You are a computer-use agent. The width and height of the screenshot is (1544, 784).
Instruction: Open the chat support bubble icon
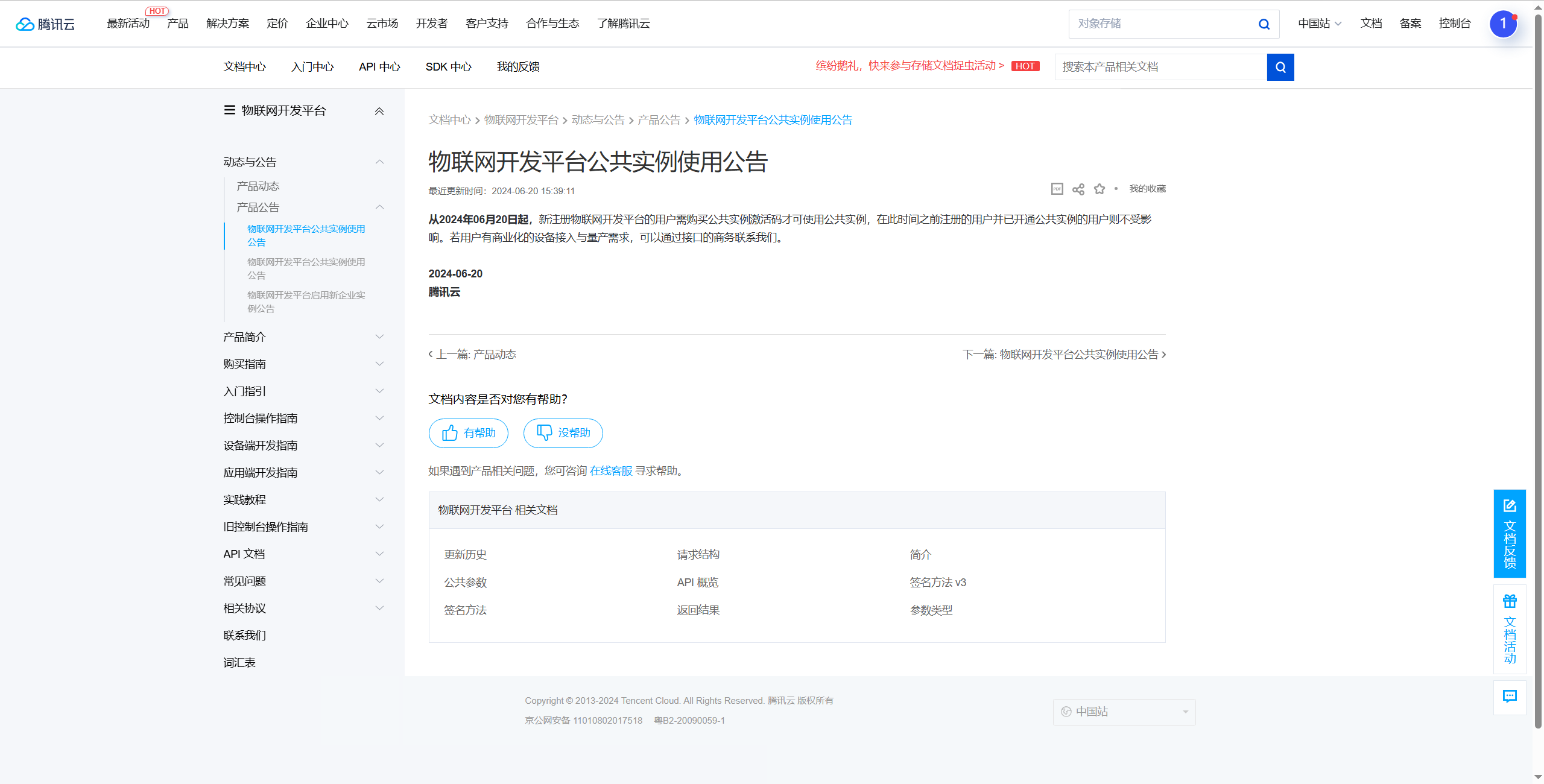click(x=1510, y=697)
